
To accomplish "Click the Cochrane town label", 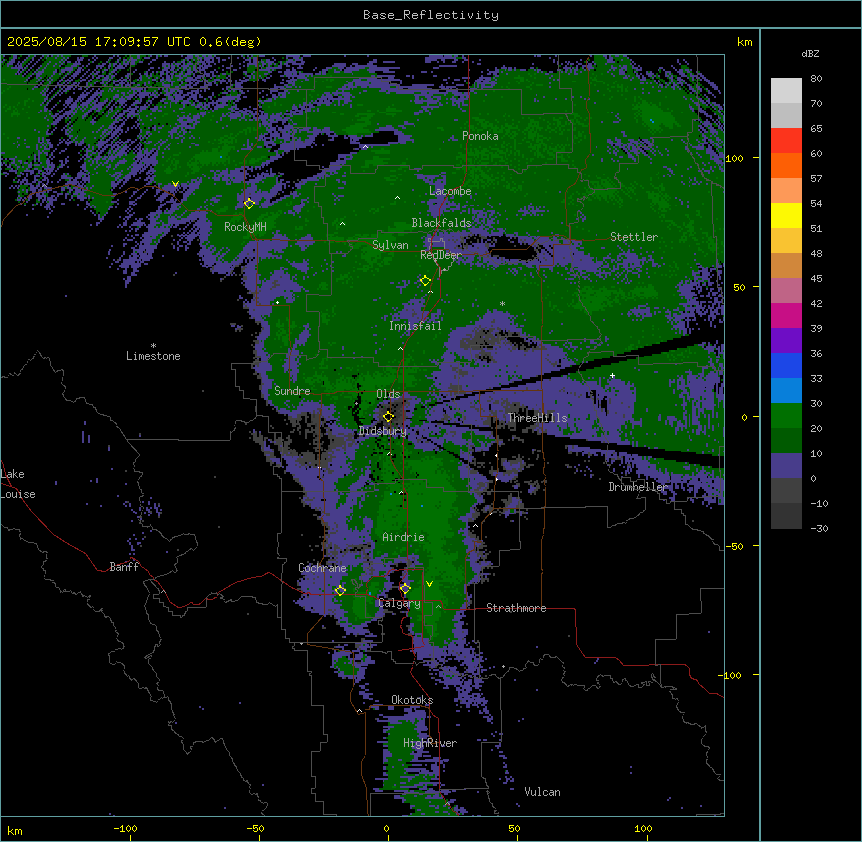I will pos(322,568).
